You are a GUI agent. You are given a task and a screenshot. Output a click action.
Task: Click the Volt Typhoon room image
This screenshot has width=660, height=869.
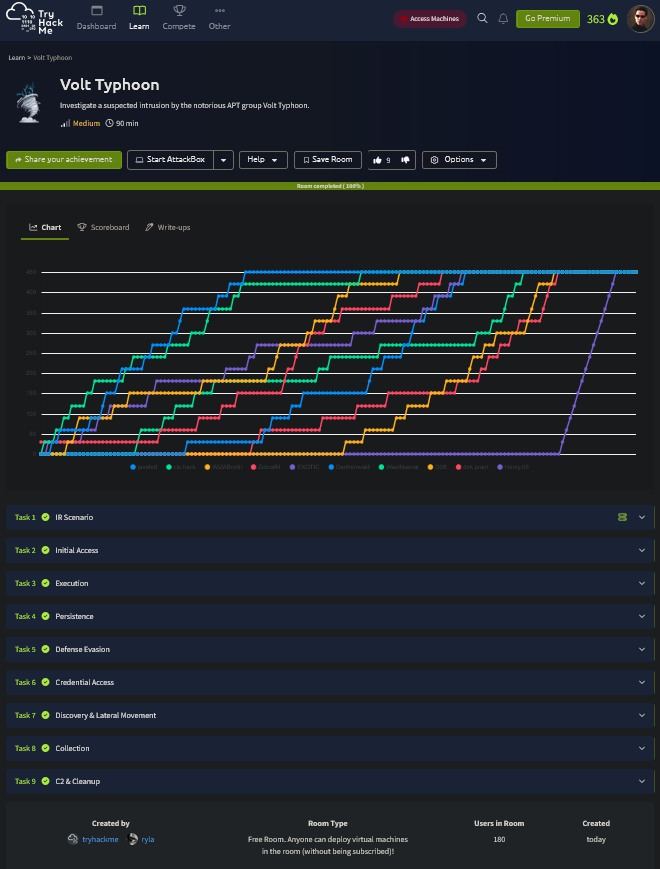coord(30,103)
